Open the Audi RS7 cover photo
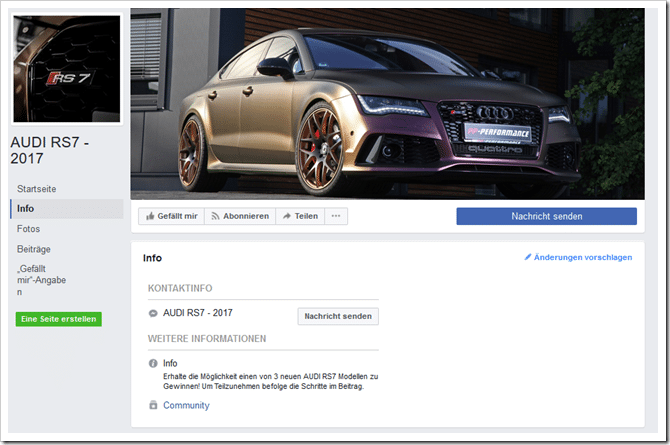Image resolution: width=670 pixels, height=445 pixels. (388, 104)
